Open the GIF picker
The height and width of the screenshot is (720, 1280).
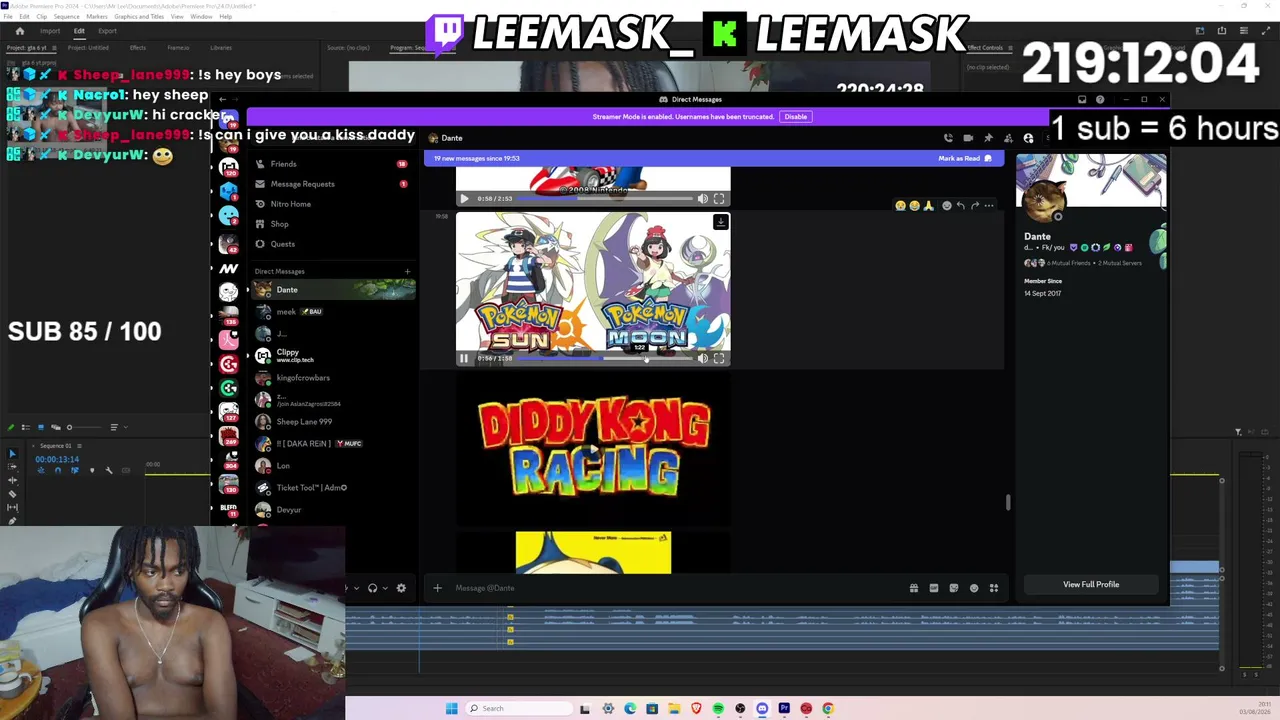click(x=934, y=588)
